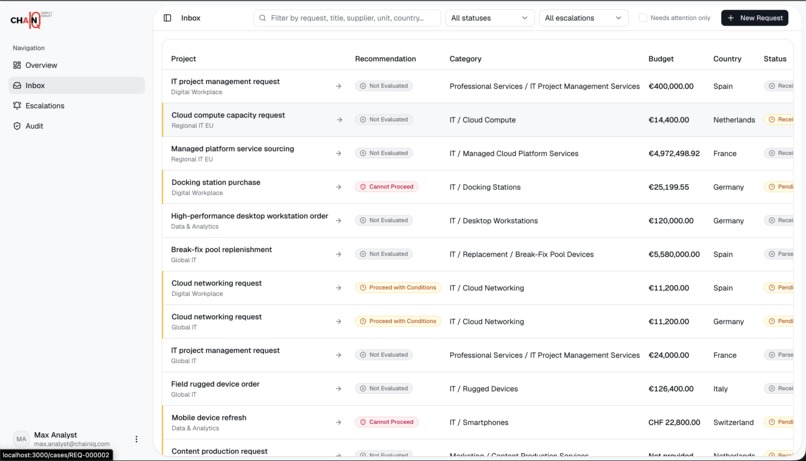806x461 pixels.
Task: Click the ChainIQ logo
Action: pos(31,20)
